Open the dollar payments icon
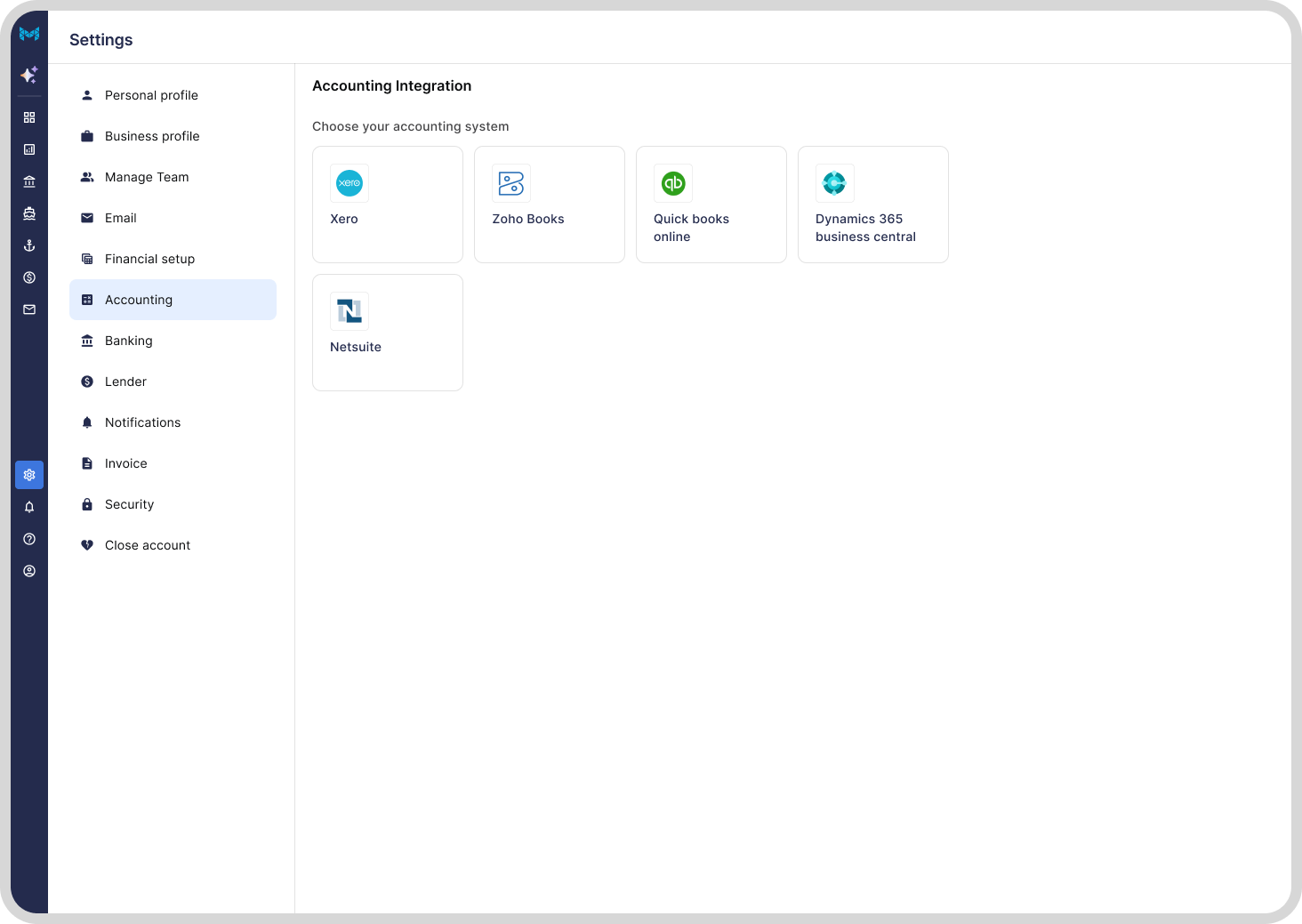The height and width of the screenshot is (924, 1302). (x=29, y=277)
